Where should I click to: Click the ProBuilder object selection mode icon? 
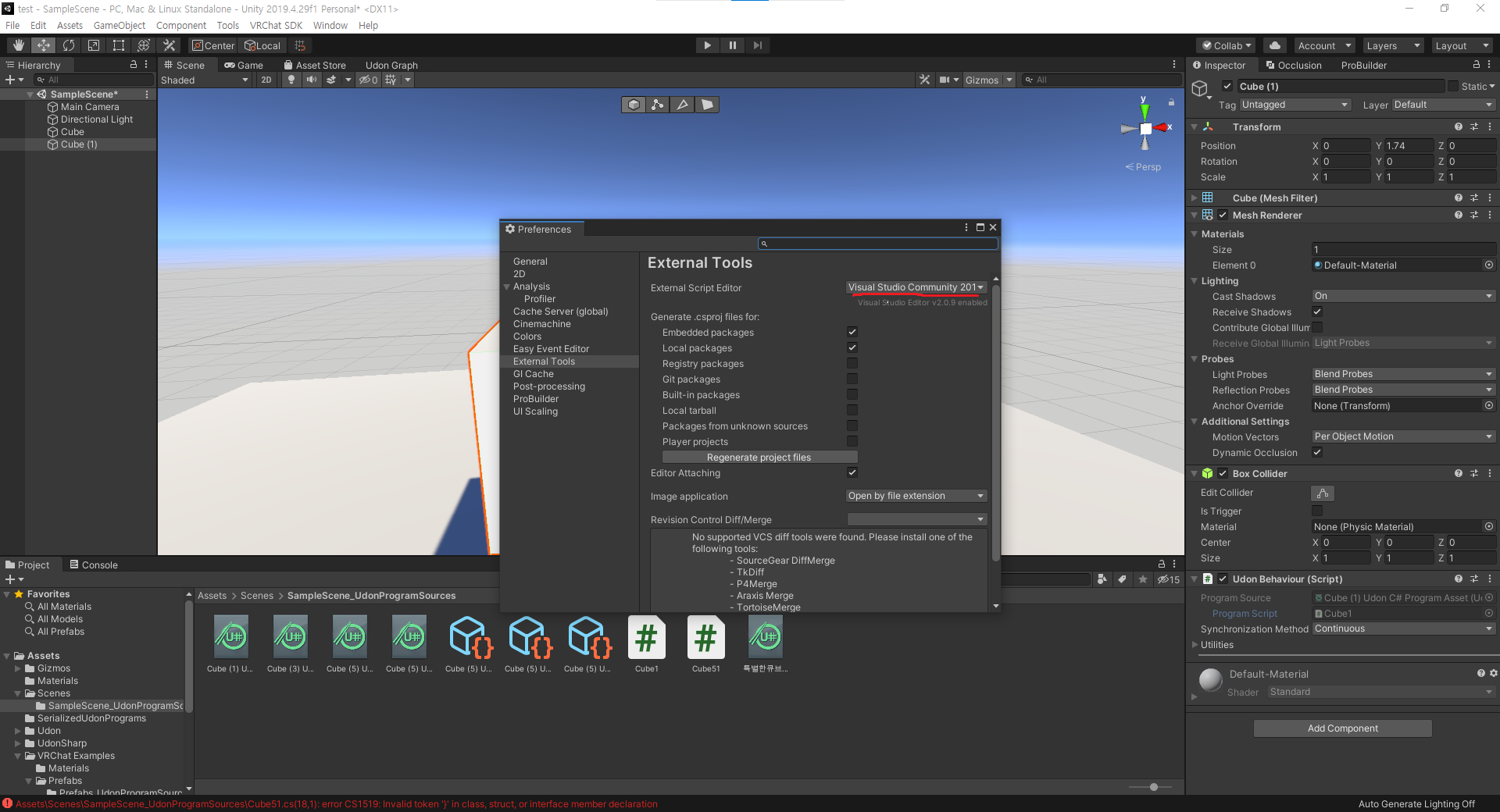634,105
